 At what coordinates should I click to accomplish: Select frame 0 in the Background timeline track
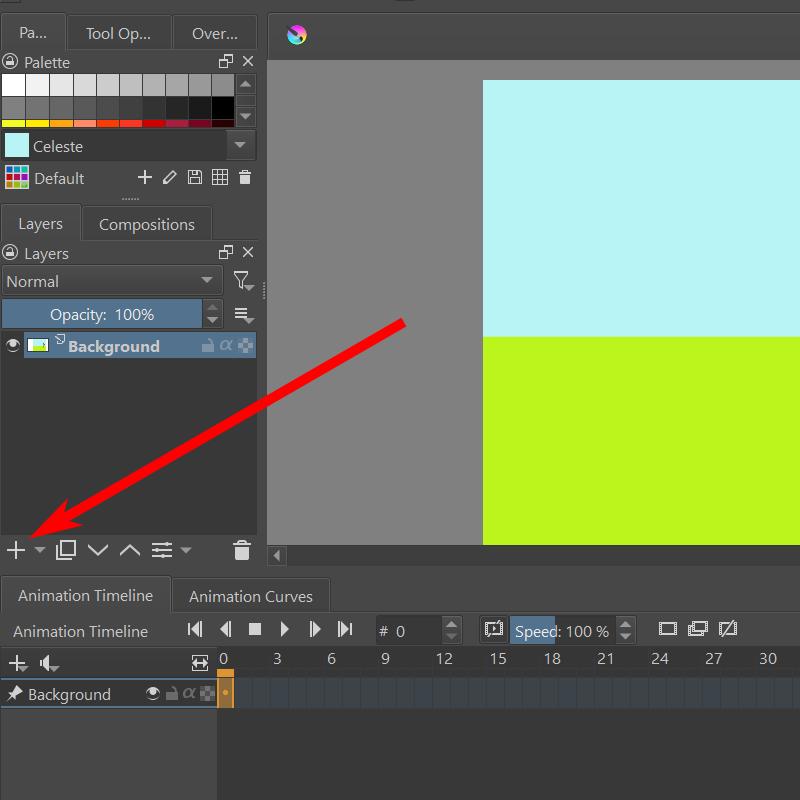[x=225, y=694]
